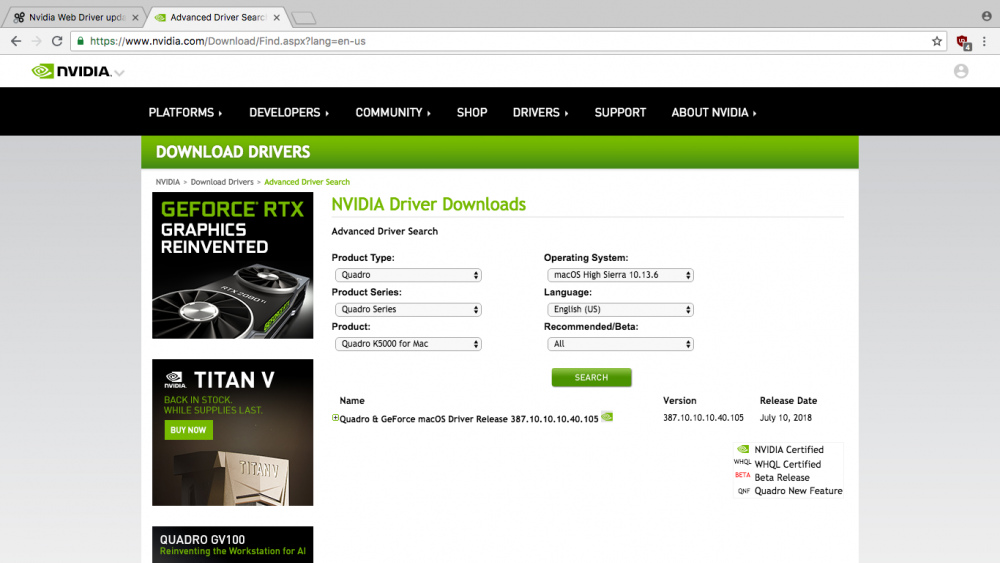Open the PLATFORMS menu
Image resolution: width=1000 pixels, height=563 pixels.
tap(186, 113)
